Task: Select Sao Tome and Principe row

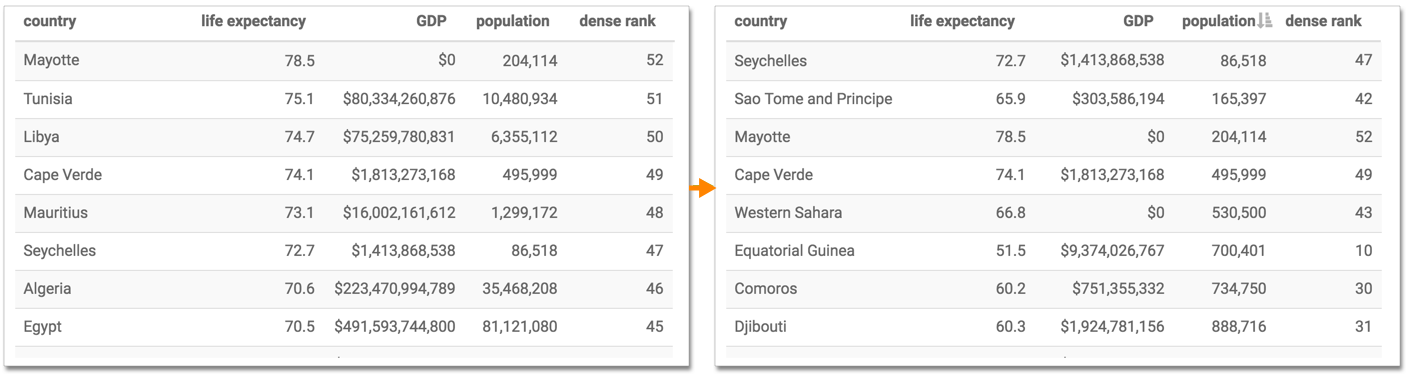Action: 1054,99
